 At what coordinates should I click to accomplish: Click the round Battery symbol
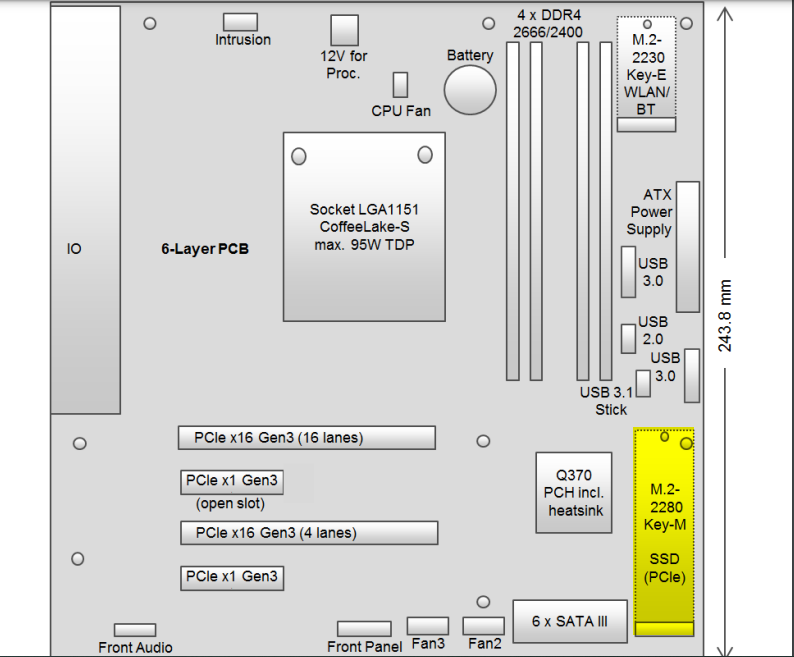pos(470,90)
